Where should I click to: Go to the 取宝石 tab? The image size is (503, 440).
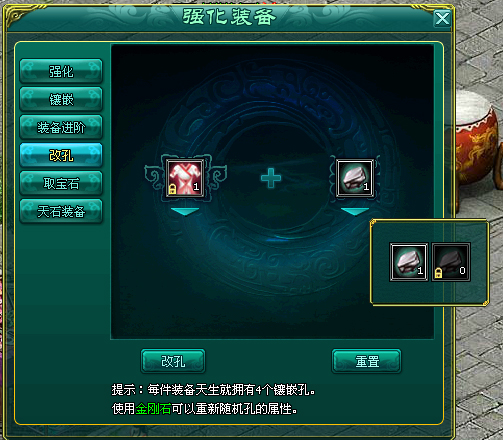click(x=61, y=183)
